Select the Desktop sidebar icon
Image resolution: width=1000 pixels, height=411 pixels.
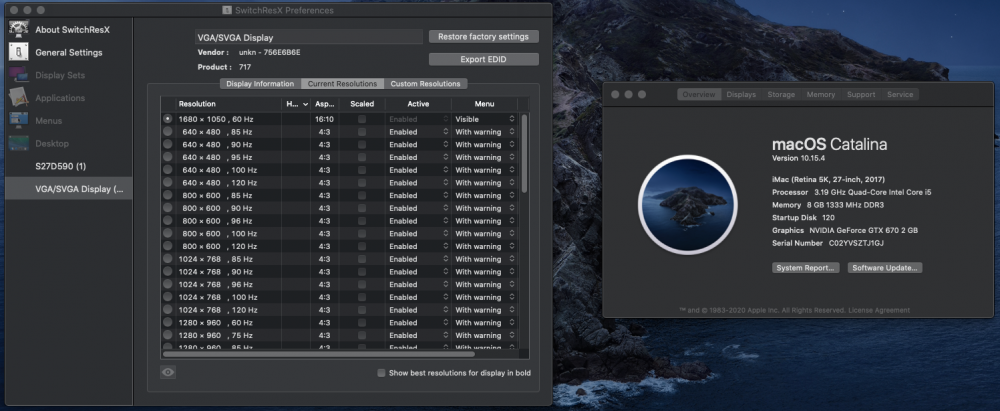[x=18, y=144]
